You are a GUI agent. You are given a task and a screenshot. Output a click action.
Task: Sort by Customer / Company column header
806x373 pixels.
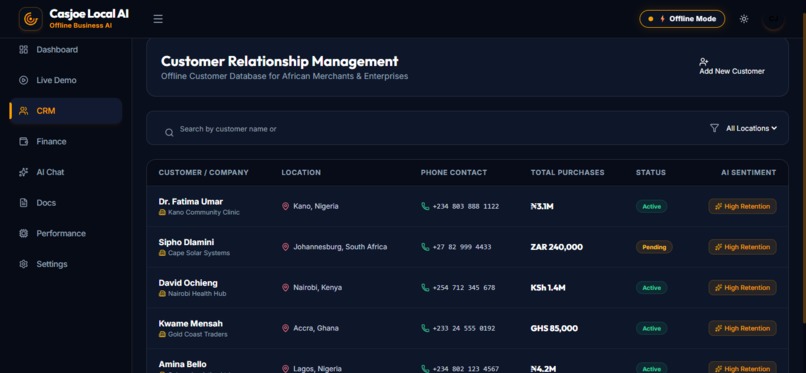204,173
